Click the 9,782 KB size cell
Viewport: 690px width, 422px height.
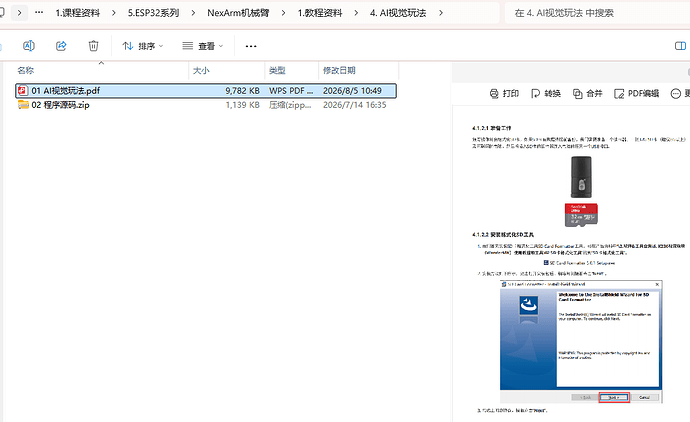[242, 91]
